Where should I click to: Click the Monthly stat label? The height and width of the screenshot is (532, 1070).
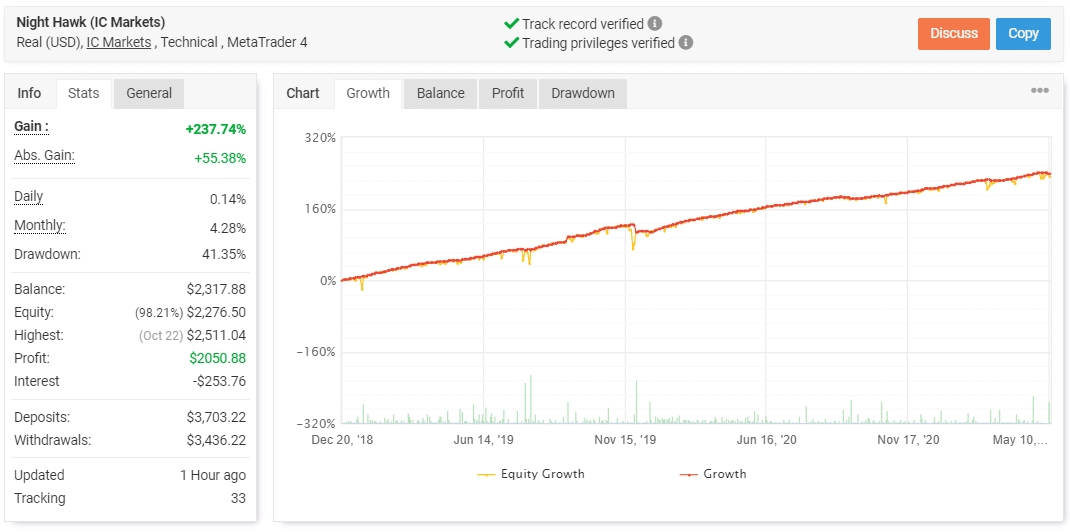[x=39, y=226]
